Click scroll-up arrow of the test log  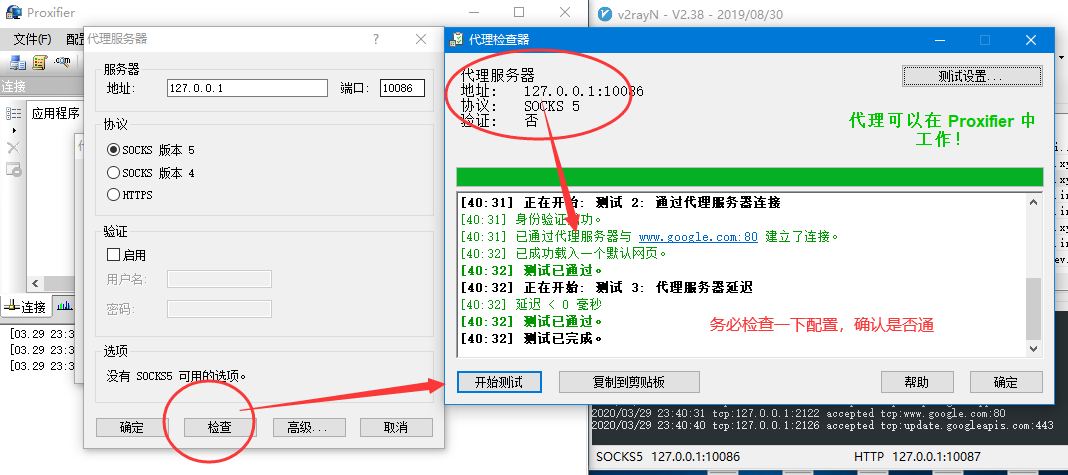pos(1033,202)
